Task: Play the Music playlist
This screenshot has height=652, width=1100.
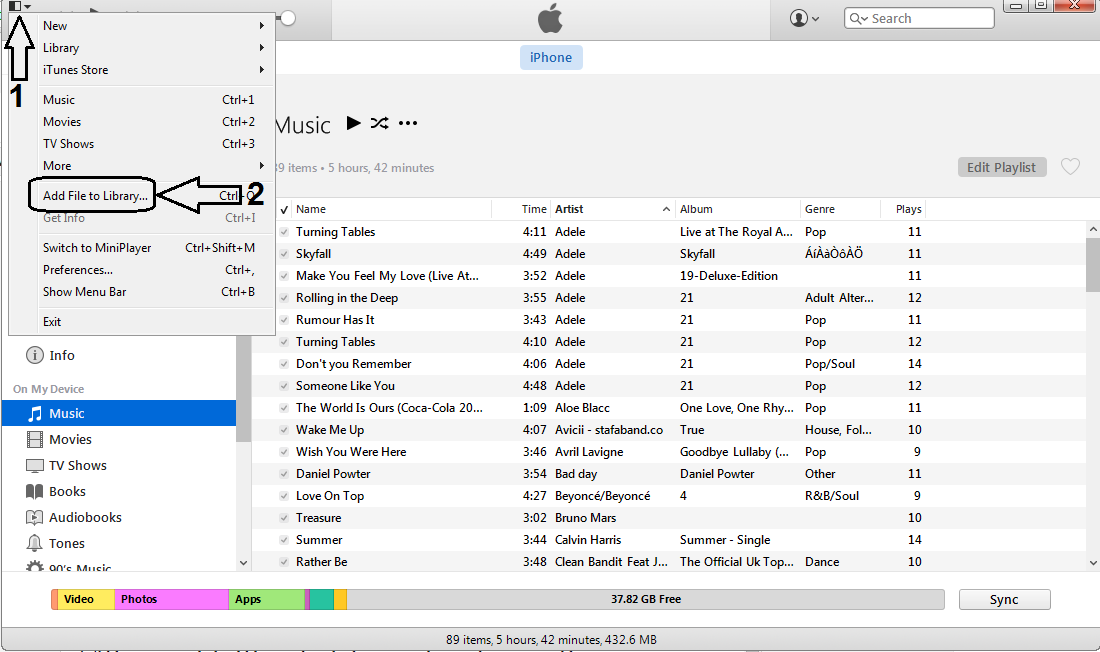Action: click(x=354, y=124)
